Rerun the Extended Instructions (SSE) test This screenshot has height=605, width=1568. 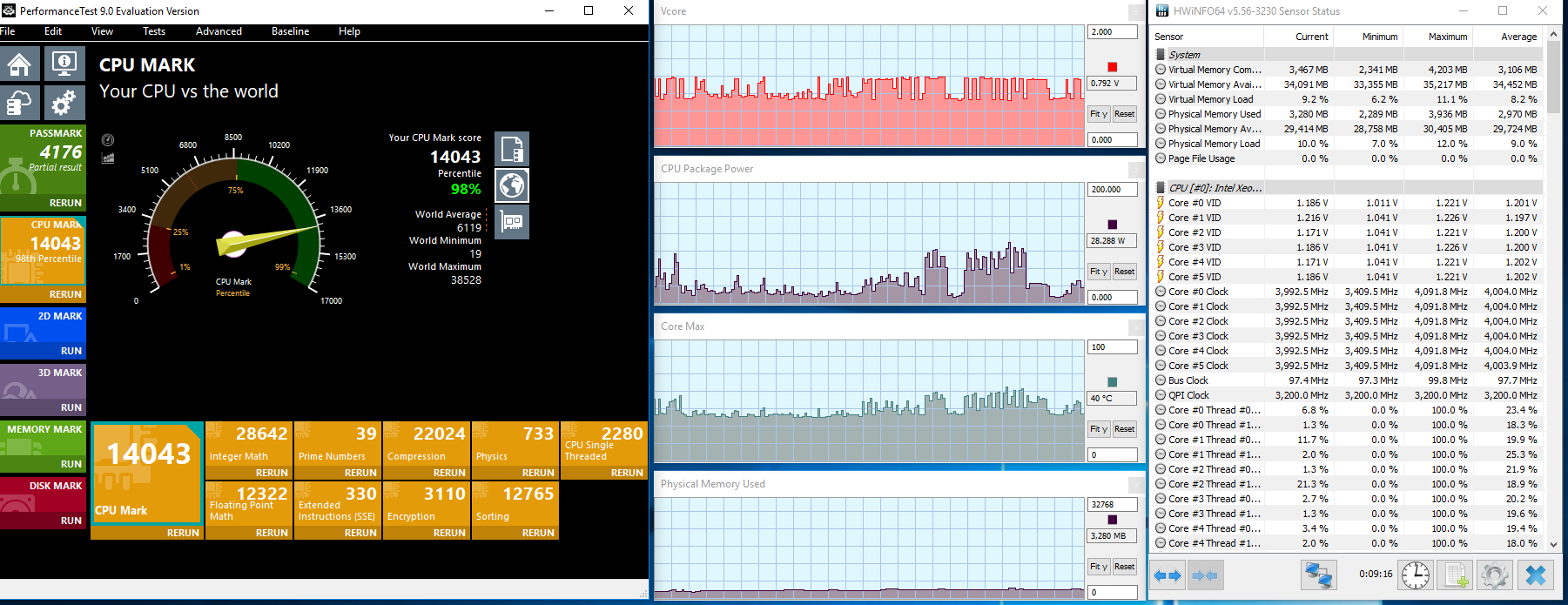tap(360, 533)
